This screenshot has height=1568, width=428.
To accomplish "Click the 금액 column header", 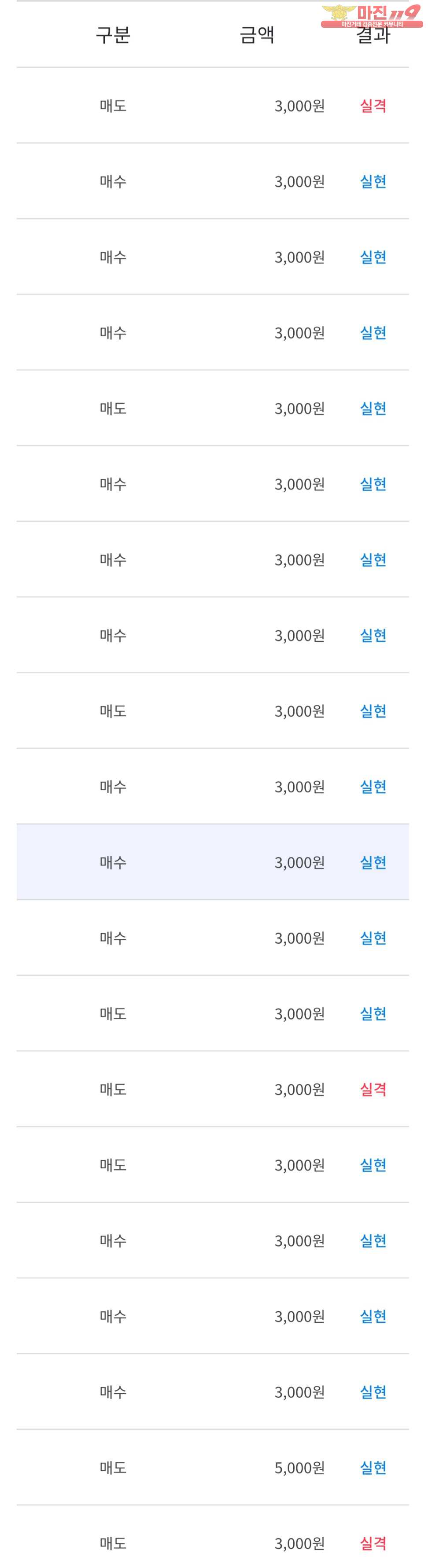I will click(x=257, y=35).
